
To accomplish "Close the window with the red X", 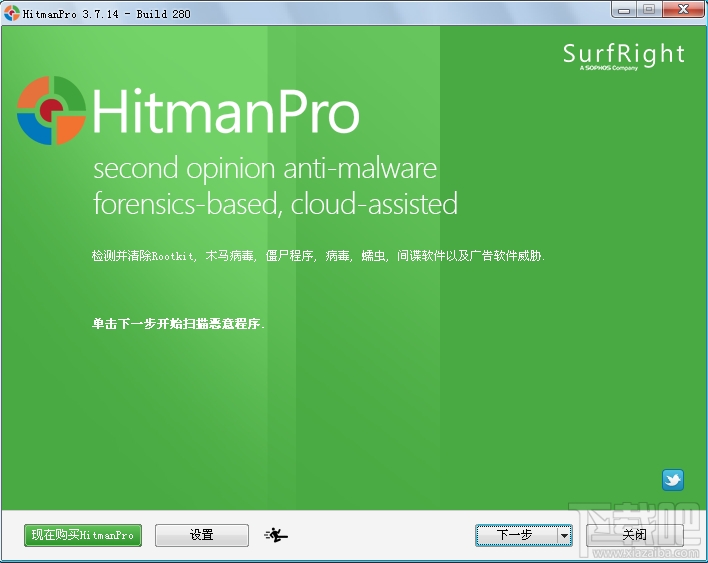I will tap(684, 9).
